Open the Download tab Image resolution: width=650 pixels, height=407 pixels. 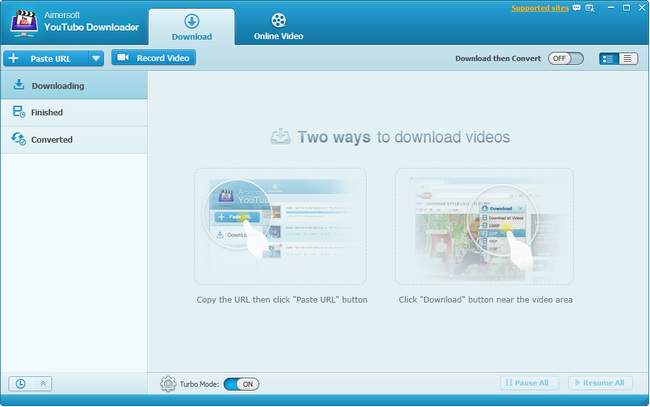point(192,27)
